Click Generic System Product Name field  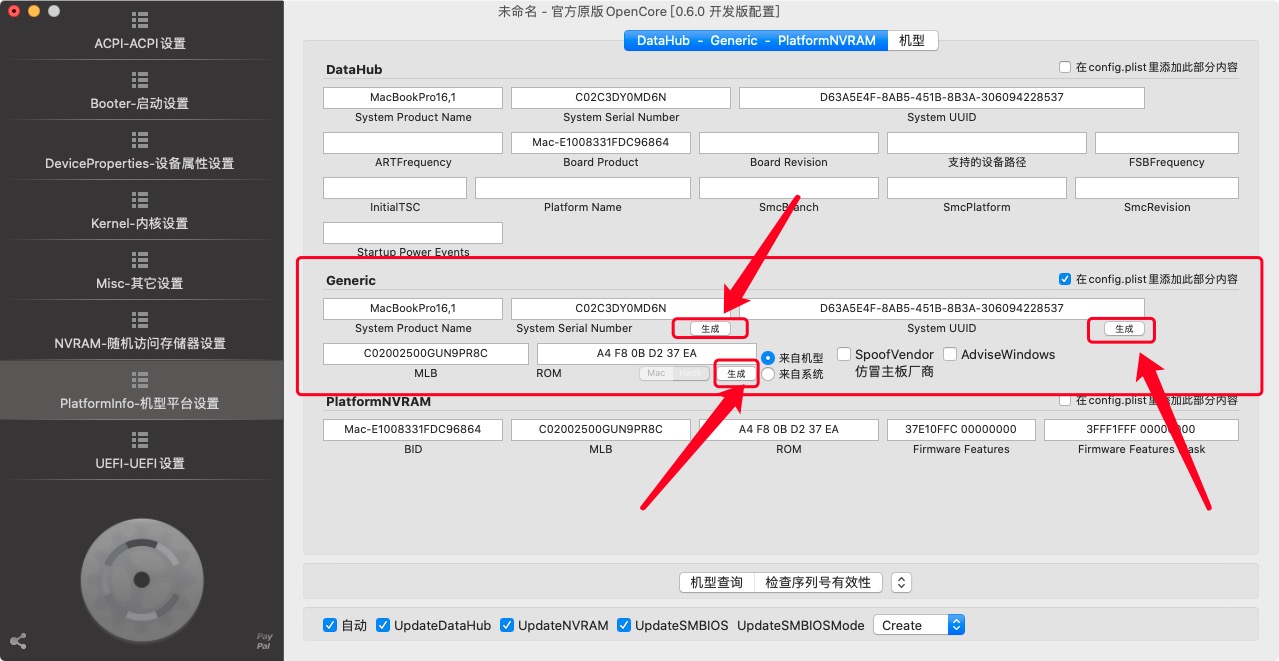[x=413, y=309]
